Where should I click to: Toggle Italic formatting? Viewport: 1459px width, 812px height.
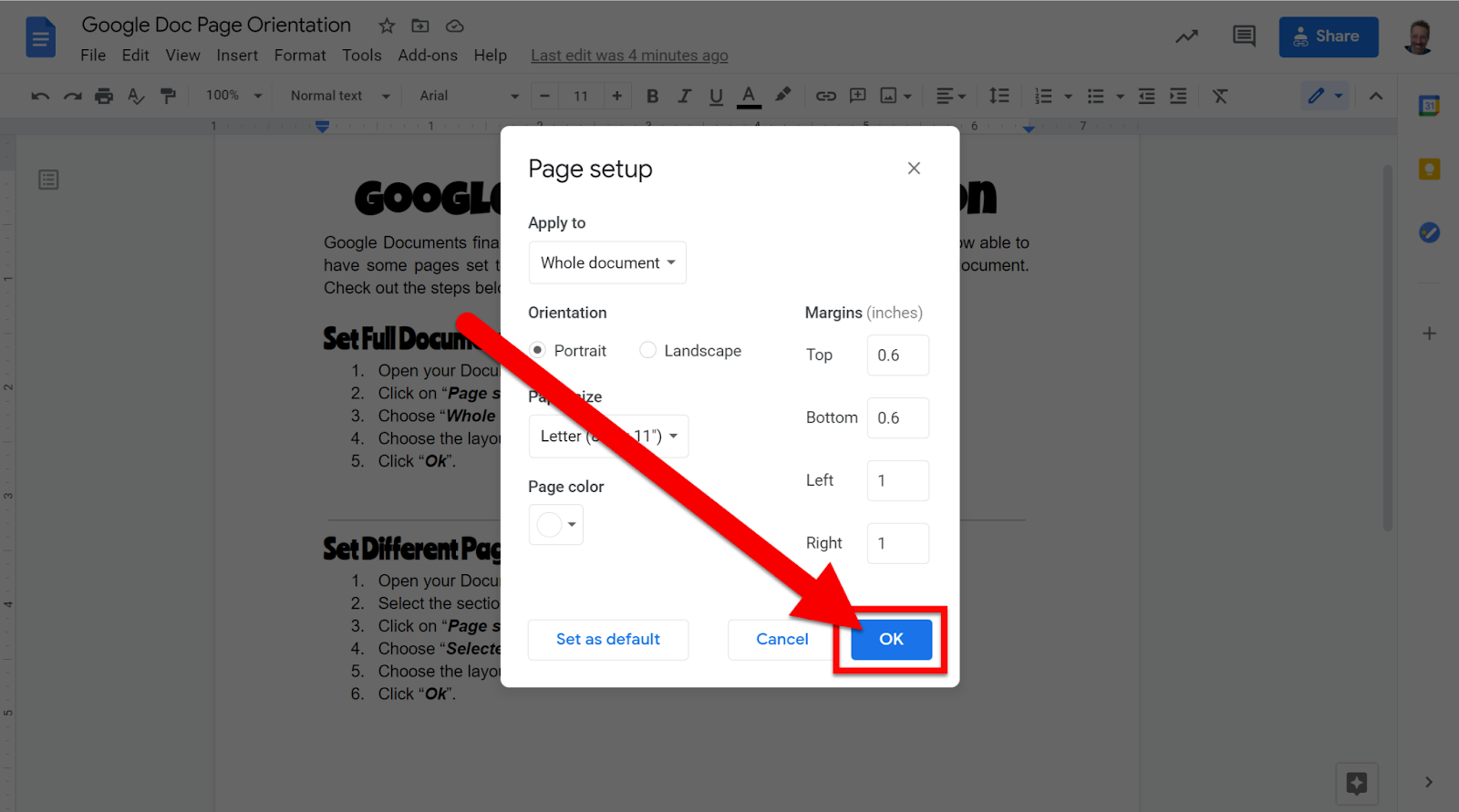(x=684, y=96)
